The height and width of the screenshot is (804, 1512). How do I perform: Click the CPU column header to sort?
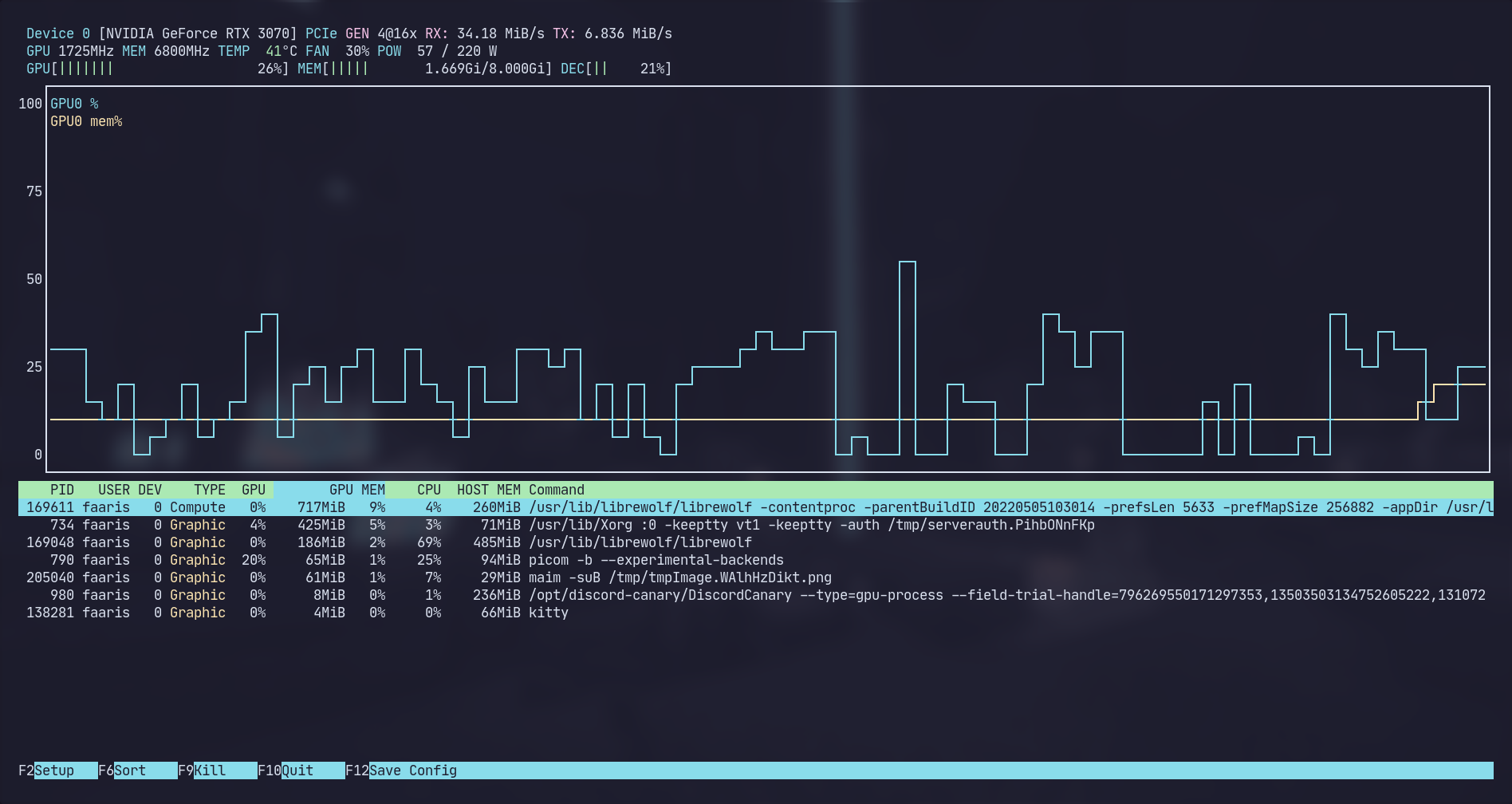(x=428, y=489)
